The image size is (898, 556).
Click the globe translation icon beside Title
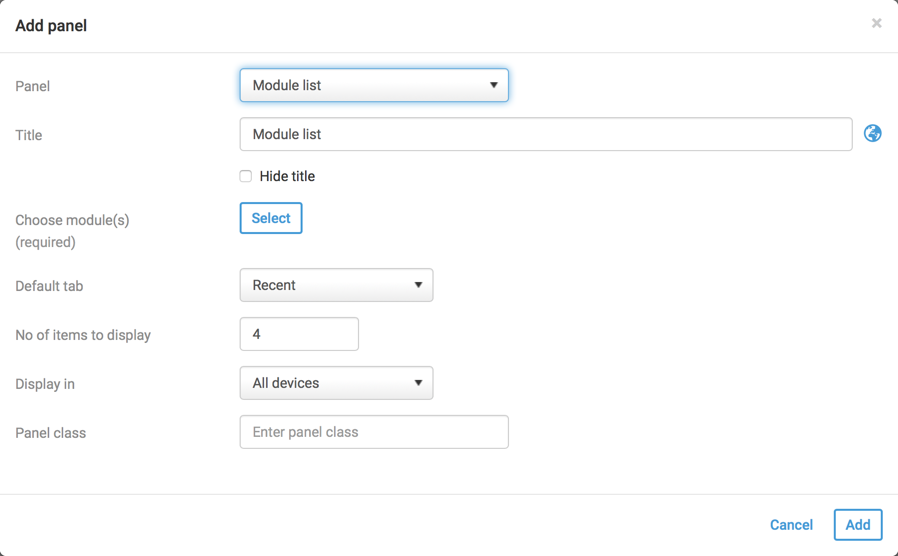tap(873, 134)
